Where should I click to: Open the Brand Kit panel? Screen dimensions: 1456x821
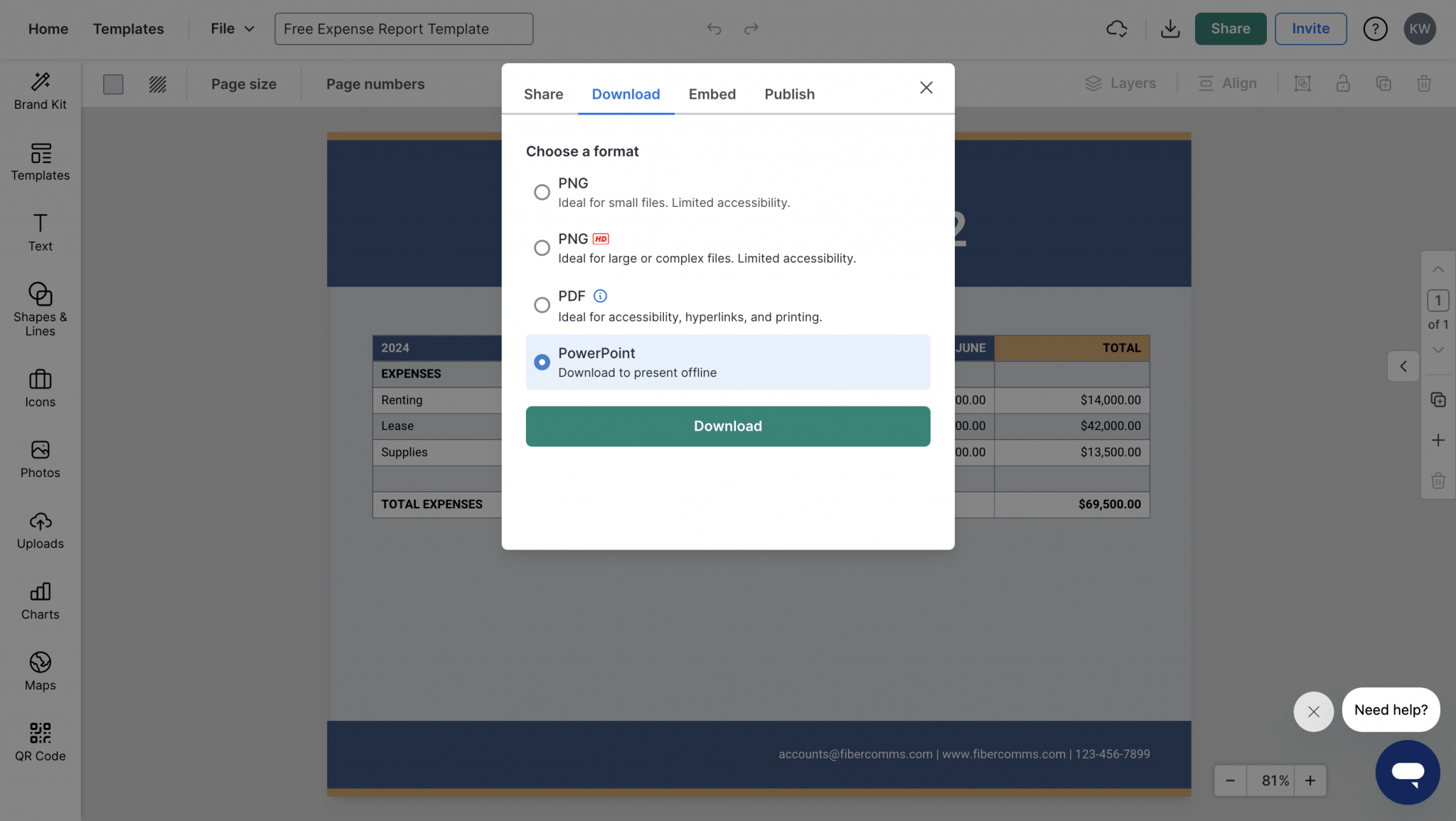40,90
